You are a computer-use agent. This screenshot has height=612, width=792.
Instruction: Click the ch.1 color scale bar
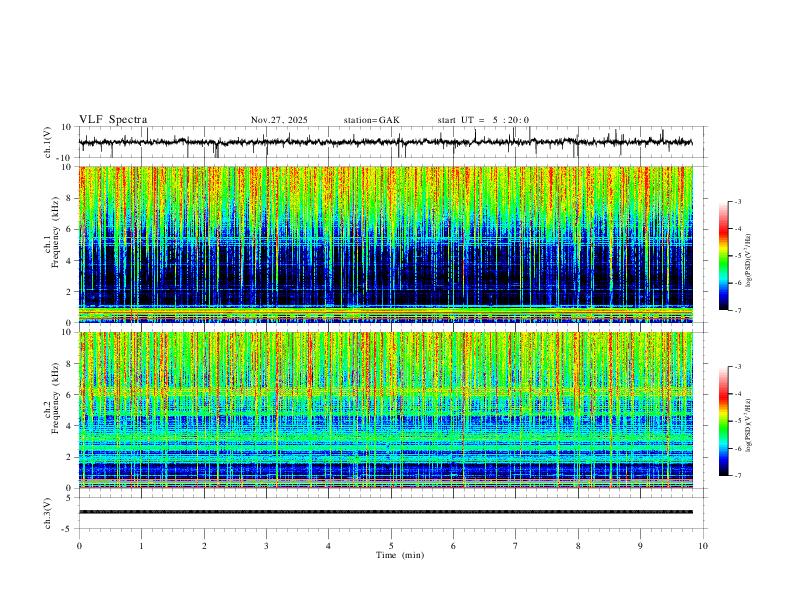coord(724,256)
